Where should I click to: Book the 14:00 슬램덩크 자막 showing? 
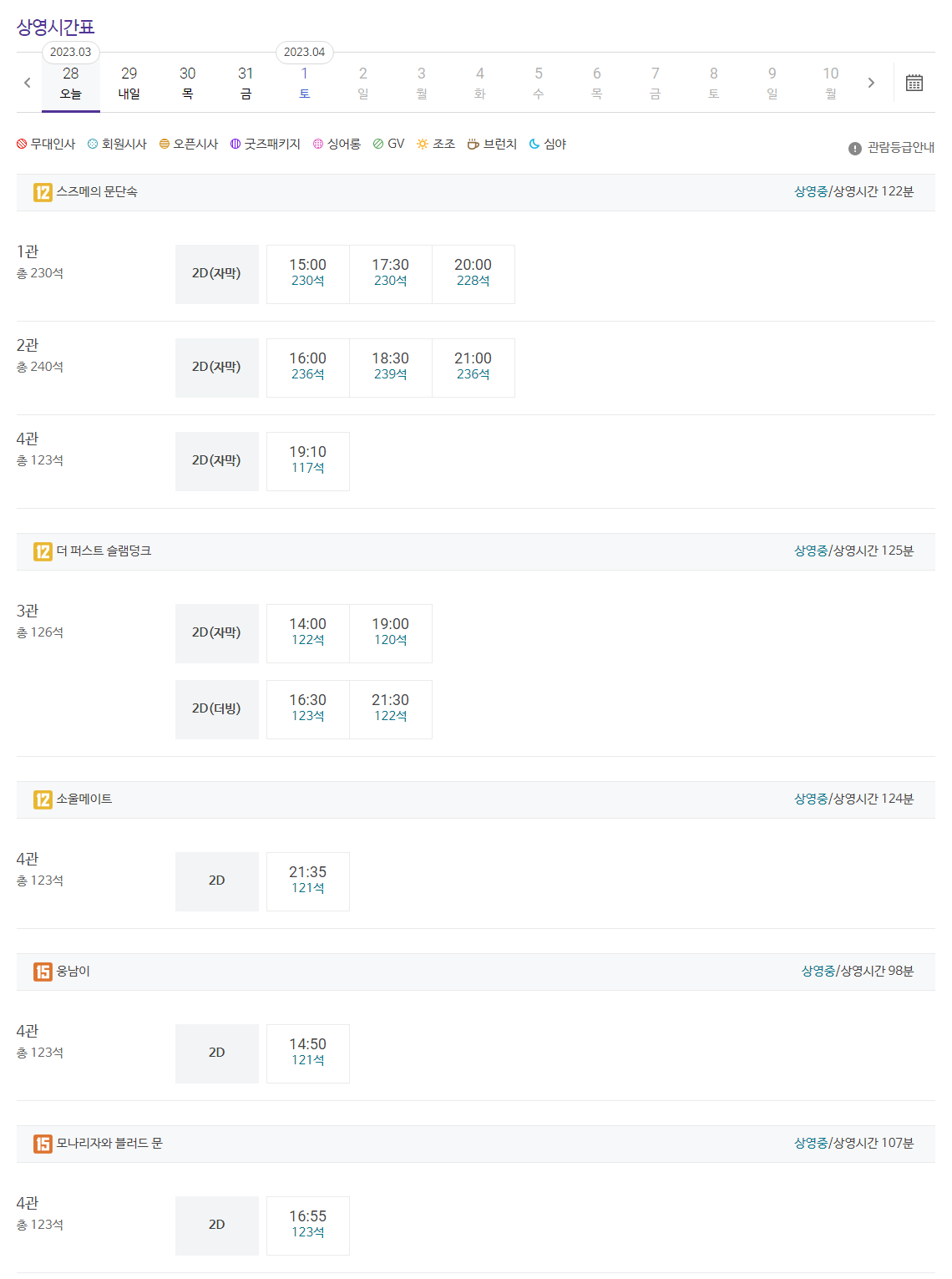(x=308, y=633)
